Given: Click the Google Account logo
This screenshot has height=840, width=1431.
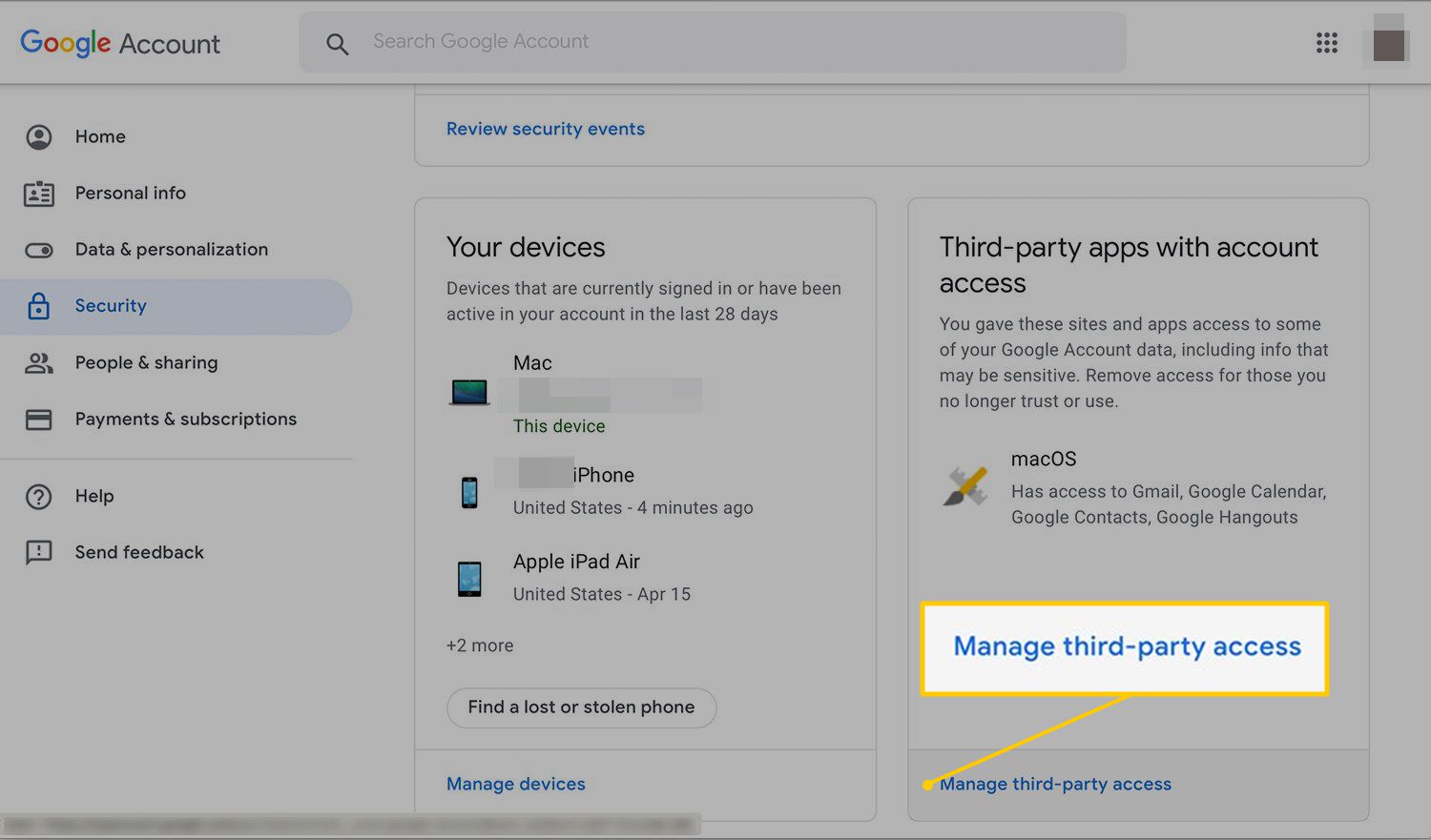Looking at the screenshot, I should (x=120, y=43).
